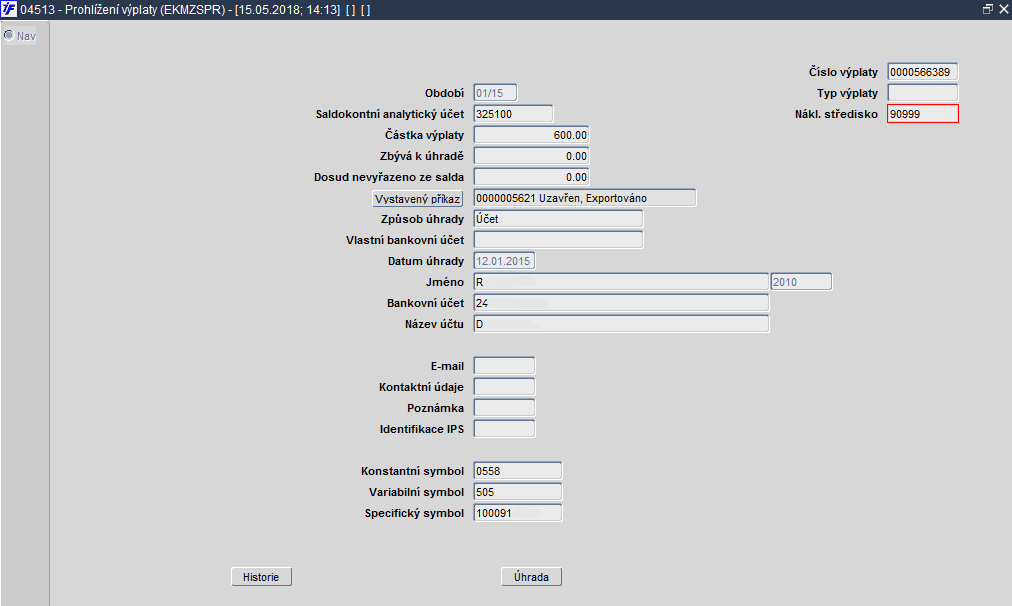Click field showing 0000005621 Uzavřen, Exportováno
This screenshot has height=606, width=1012.
[585, 197]
